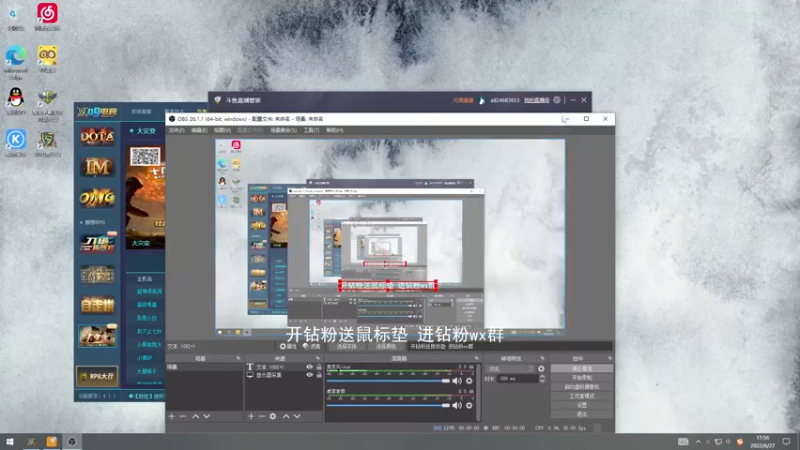Open microphone audio settings gear

469,381
